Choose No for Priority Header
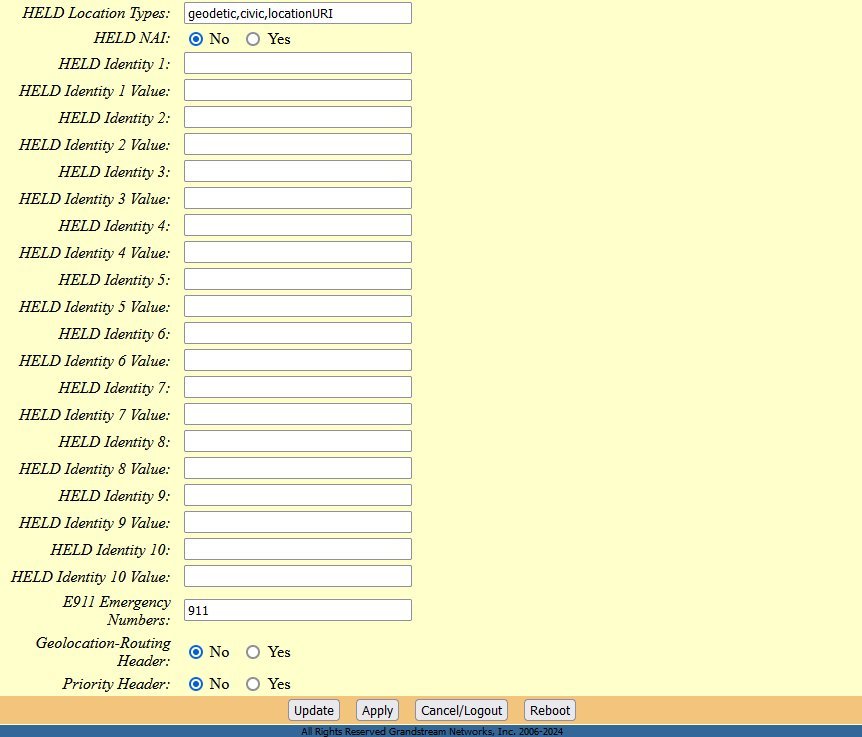Viewport: 862px width, 737px height. pos(196,684)
